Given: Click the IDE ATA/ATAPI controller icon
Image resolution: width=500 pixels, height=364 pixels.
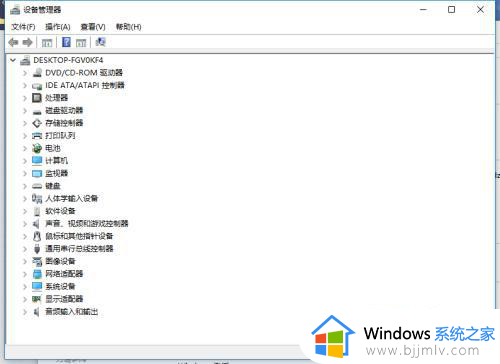Looking at the screenshot, I should pyautogui.click(x=37, y=86).
